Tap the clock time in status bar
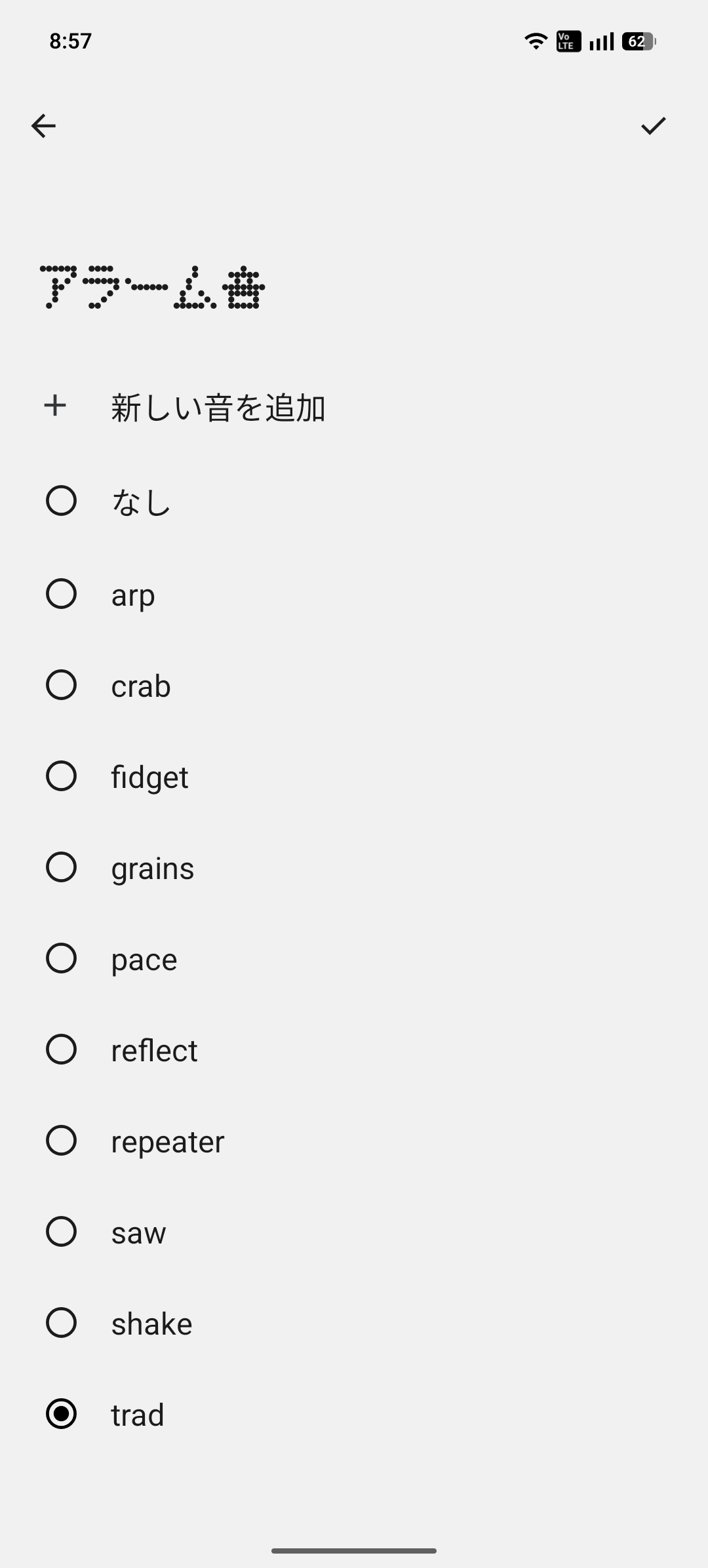 pyautogui.click(x=71, y=41)
